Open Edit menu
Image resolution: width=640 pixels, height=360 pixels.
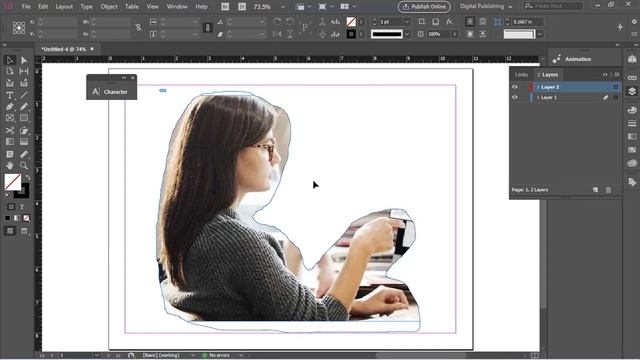(x=43, y=7)
